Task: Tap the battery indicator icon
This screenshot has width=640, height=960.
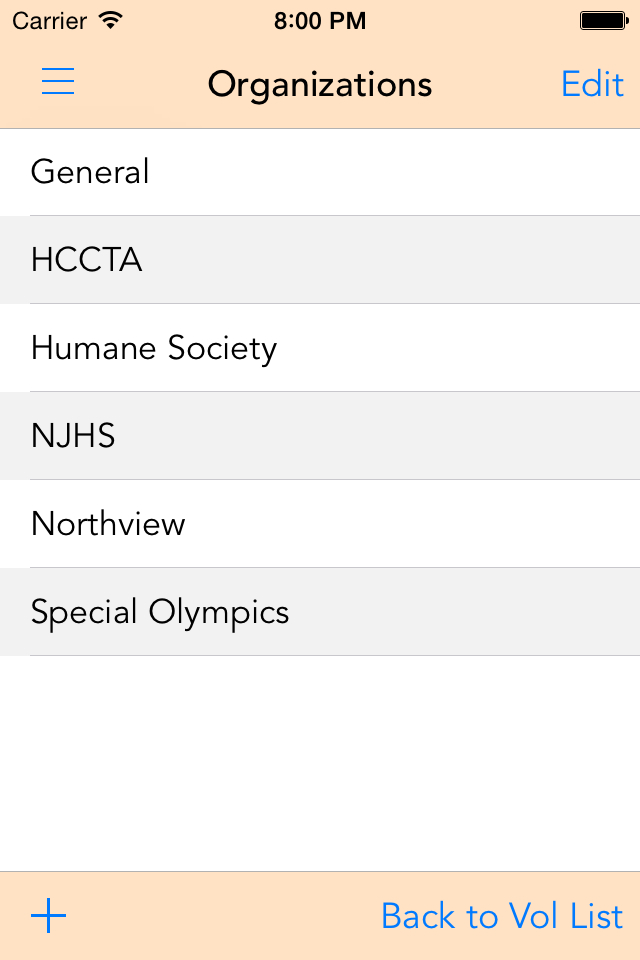Action: click(602, 20)
